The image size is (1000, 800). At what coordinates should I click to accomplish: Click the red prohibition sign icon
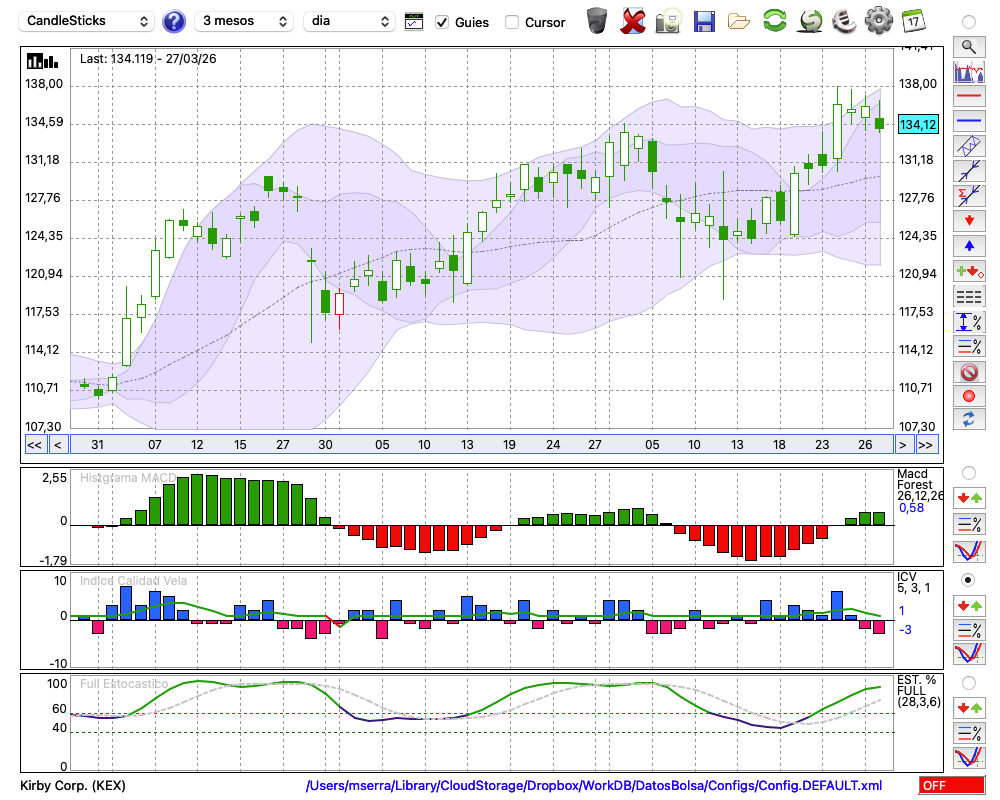tap(968, 372)
